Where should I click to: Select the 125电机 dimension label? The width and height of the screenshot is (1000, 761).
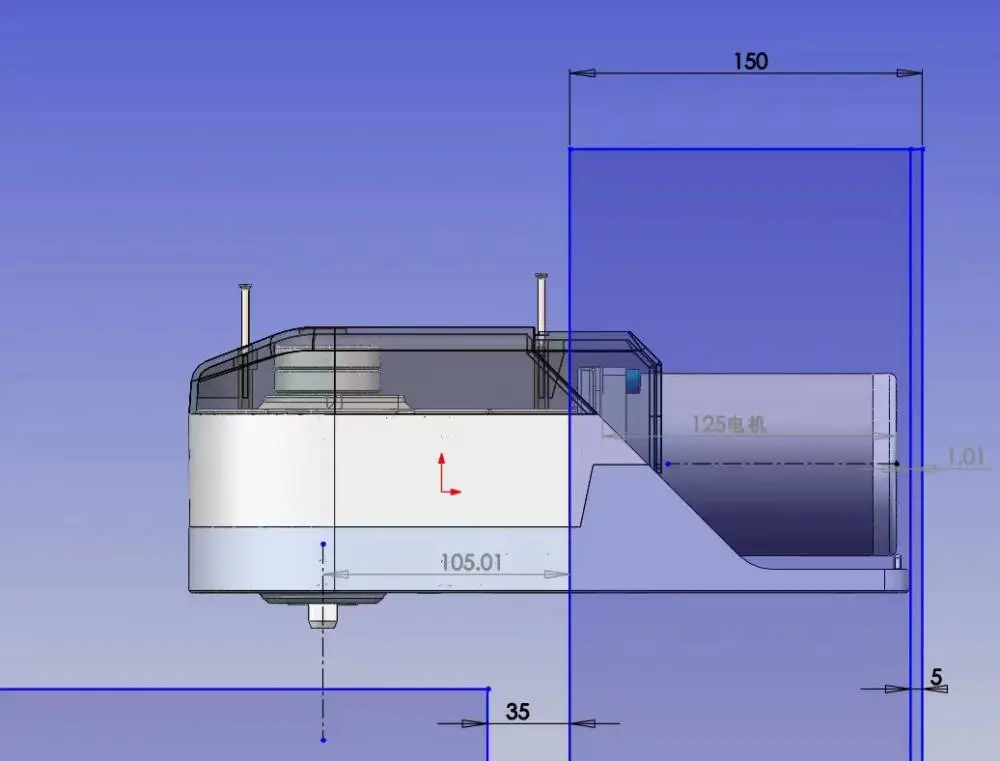[728, 424]
